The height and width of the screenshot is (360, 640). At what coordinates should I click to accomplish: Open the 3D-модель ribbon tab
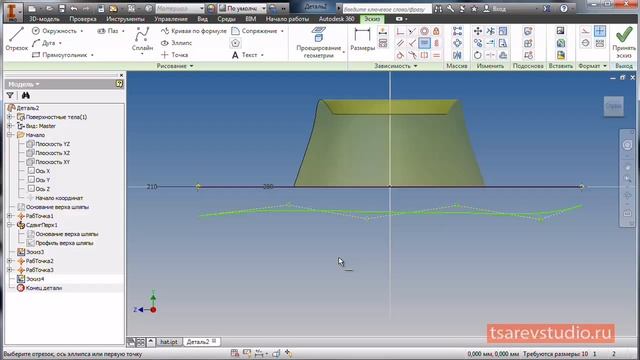pyautogui.click(x=44, y=19)
